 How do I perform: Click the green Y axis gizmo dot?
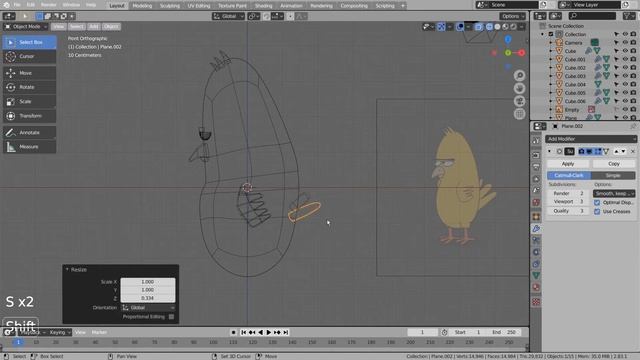pyautogui.click(x=508, y=53)
